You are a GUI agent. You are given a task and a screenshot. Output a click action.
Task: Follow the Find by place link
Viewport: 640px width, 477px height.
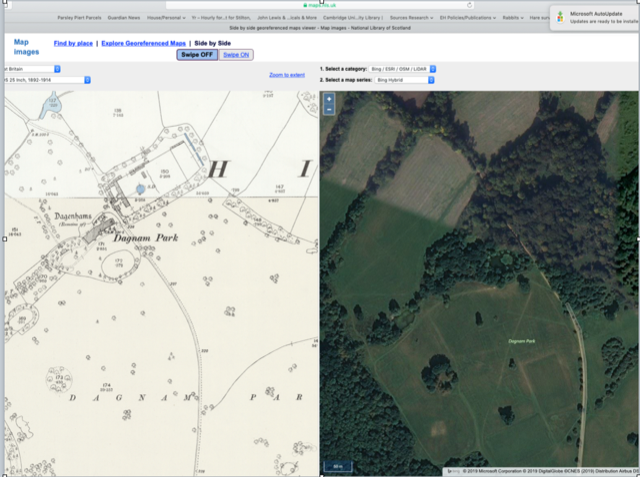[x=73, y=43]
